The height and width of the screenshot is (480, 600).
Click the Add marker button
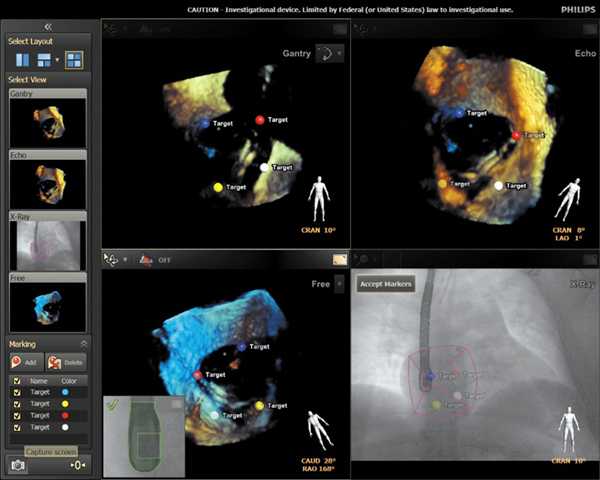click(x=27, y=362)
